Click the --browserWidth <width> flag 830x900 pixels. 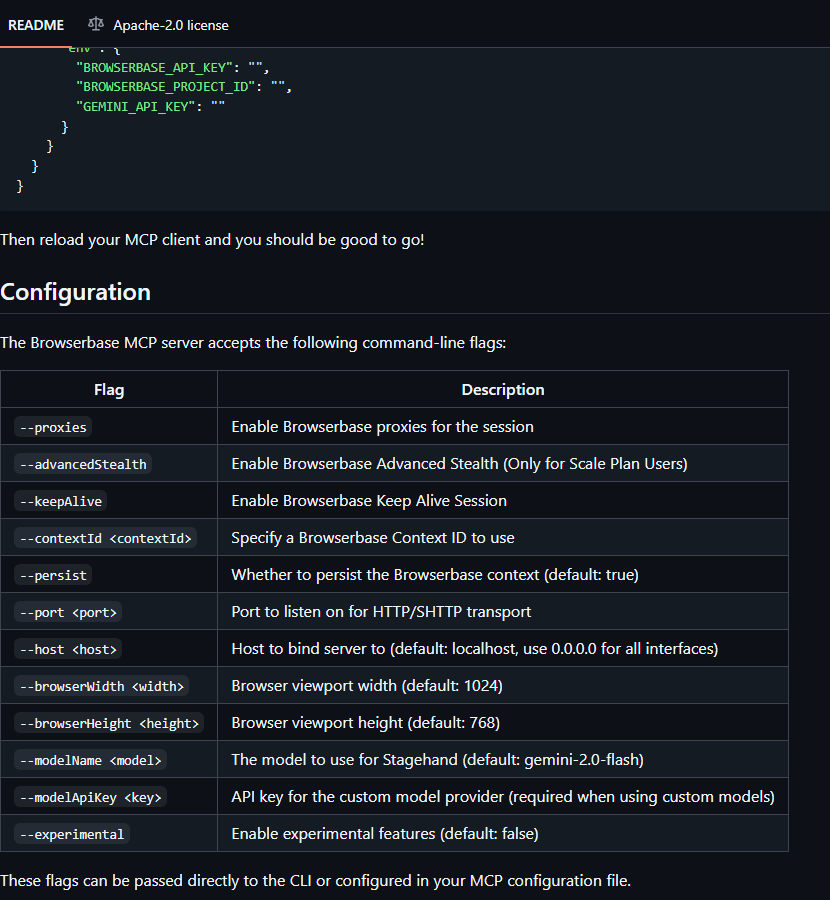click(x=102, y=686)
